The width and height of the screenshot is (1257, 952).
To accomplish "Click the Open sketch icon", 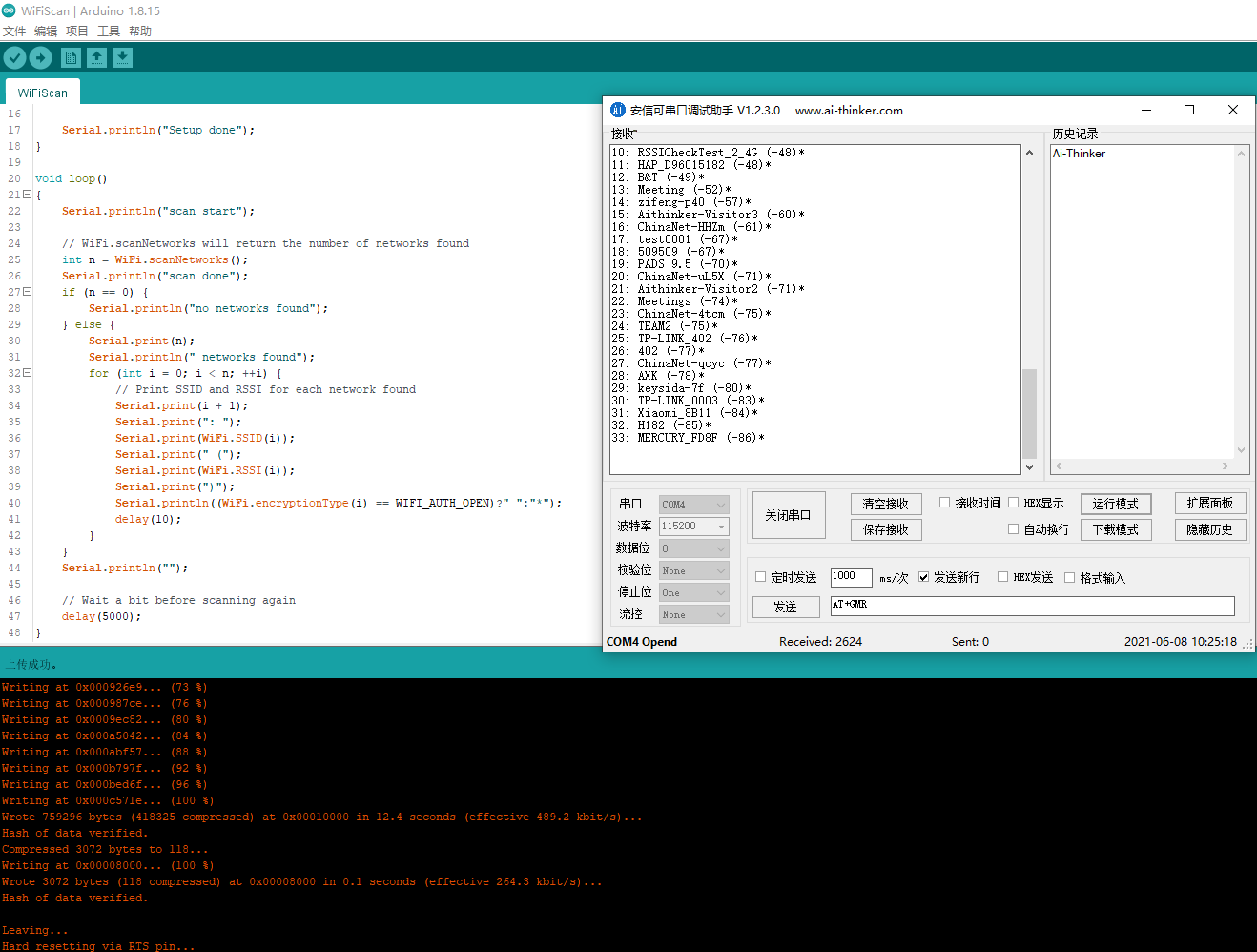I will pos(96,57).
